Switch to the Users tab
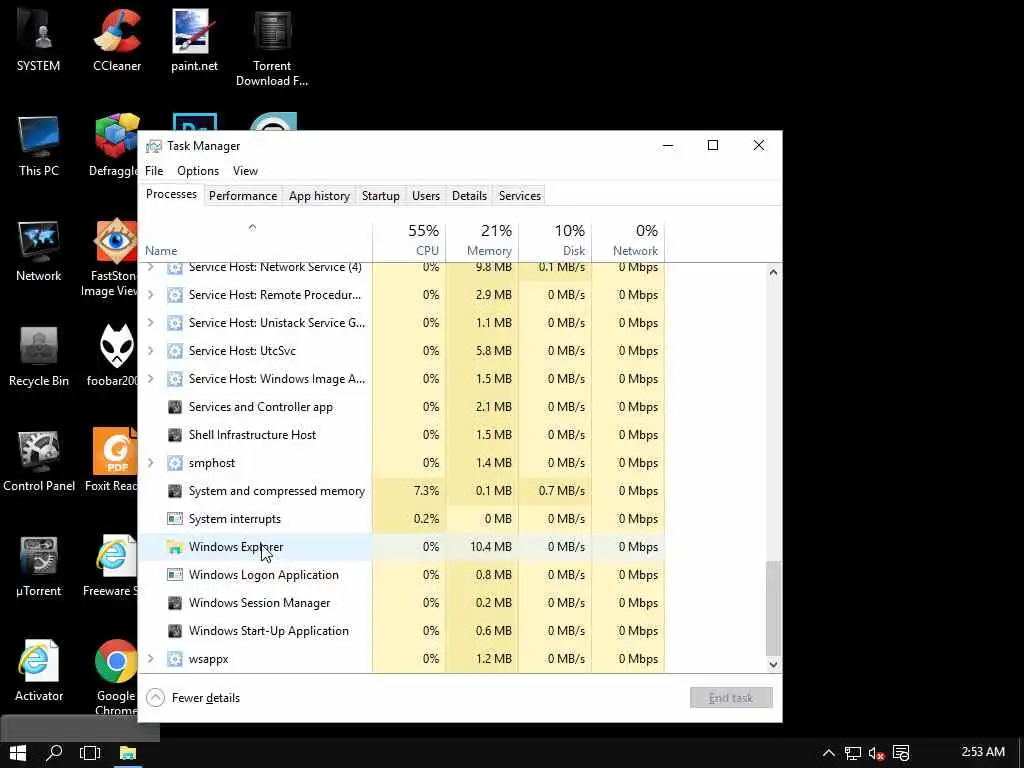This screenshot has height=768, width=1024. pyautogui.click(x=426, y=196)
